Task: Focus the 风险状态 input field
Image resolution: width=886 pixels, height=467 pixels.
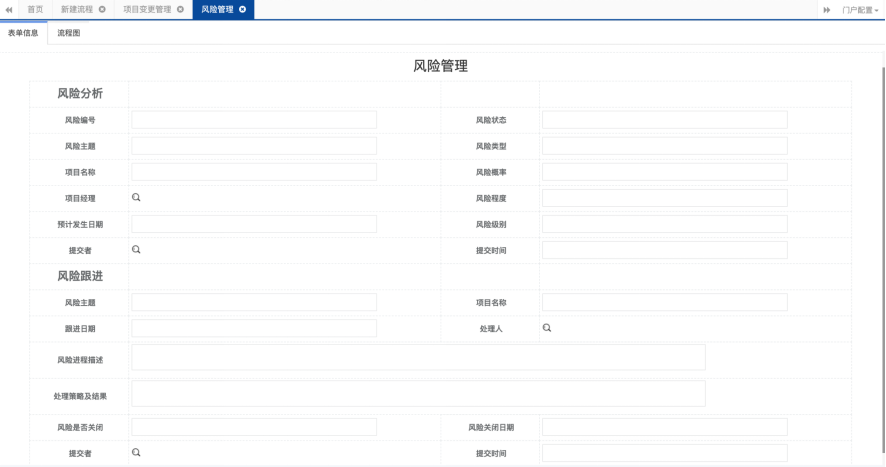Action: tap(664, 120)
